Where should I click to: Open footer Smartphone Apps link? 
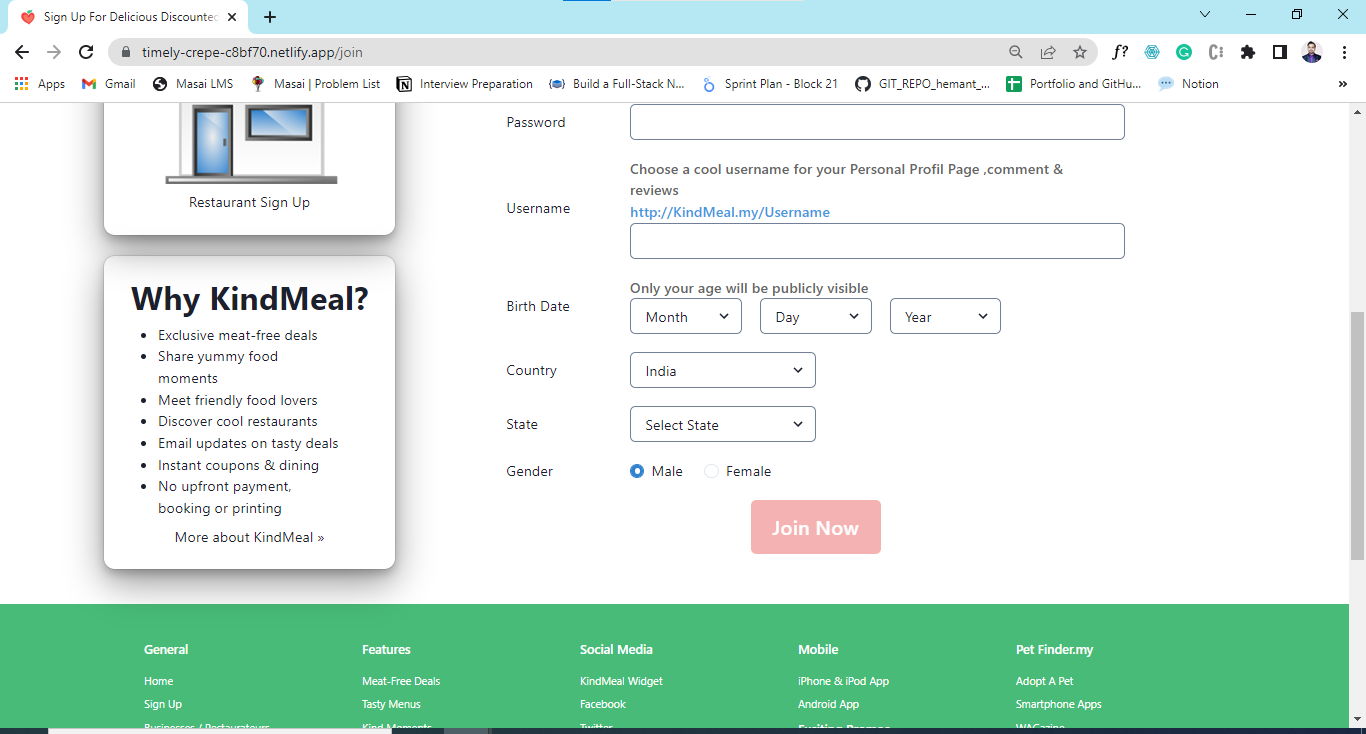point(1058,704)
